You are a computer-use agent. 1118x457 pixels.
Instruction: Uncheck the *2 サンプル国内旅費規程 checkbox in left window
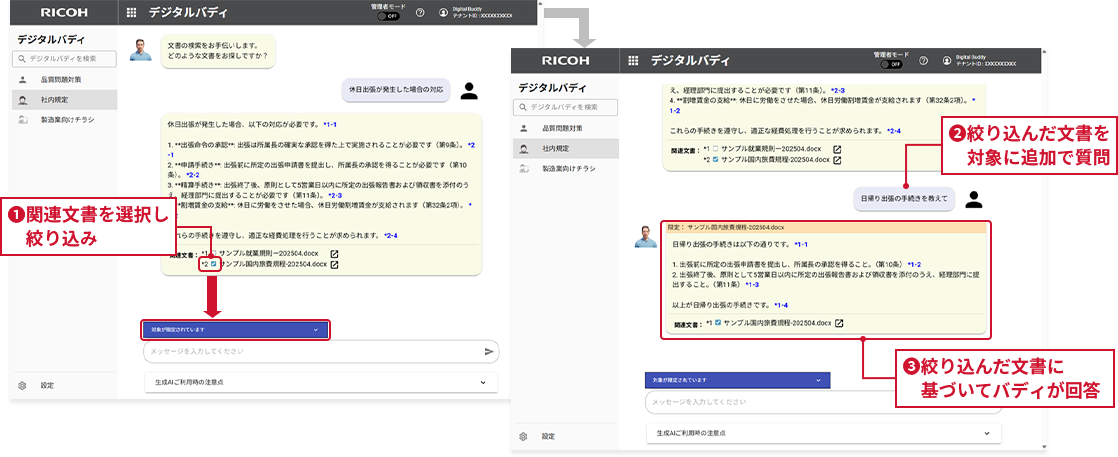(x=213, y=265)
